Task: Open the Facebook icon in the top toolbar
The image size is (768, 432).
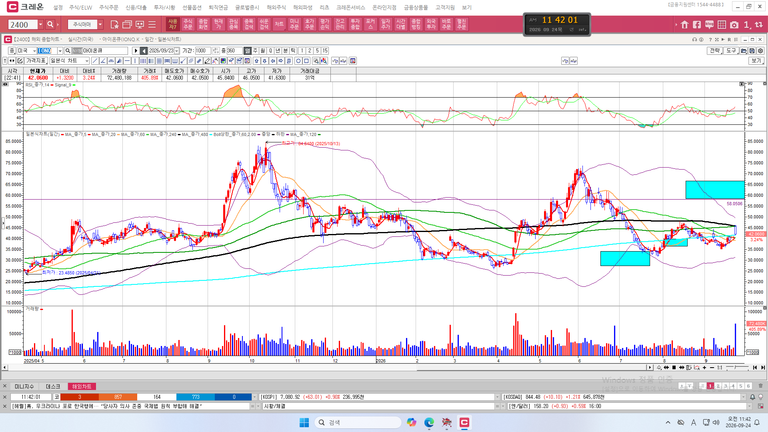Action: tap(696, 24)
